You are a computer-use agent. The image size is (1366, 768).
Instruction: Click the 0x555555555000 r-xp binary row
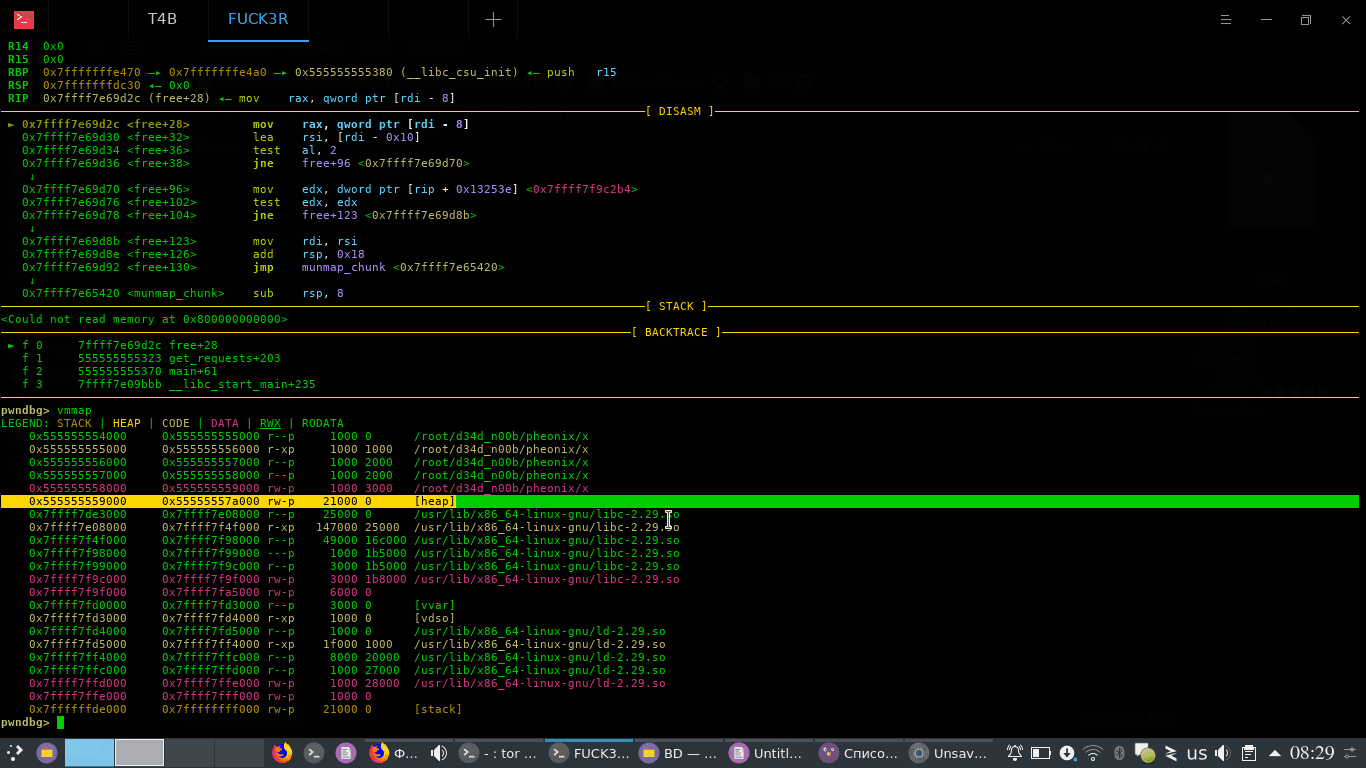(x=308, y=449)
